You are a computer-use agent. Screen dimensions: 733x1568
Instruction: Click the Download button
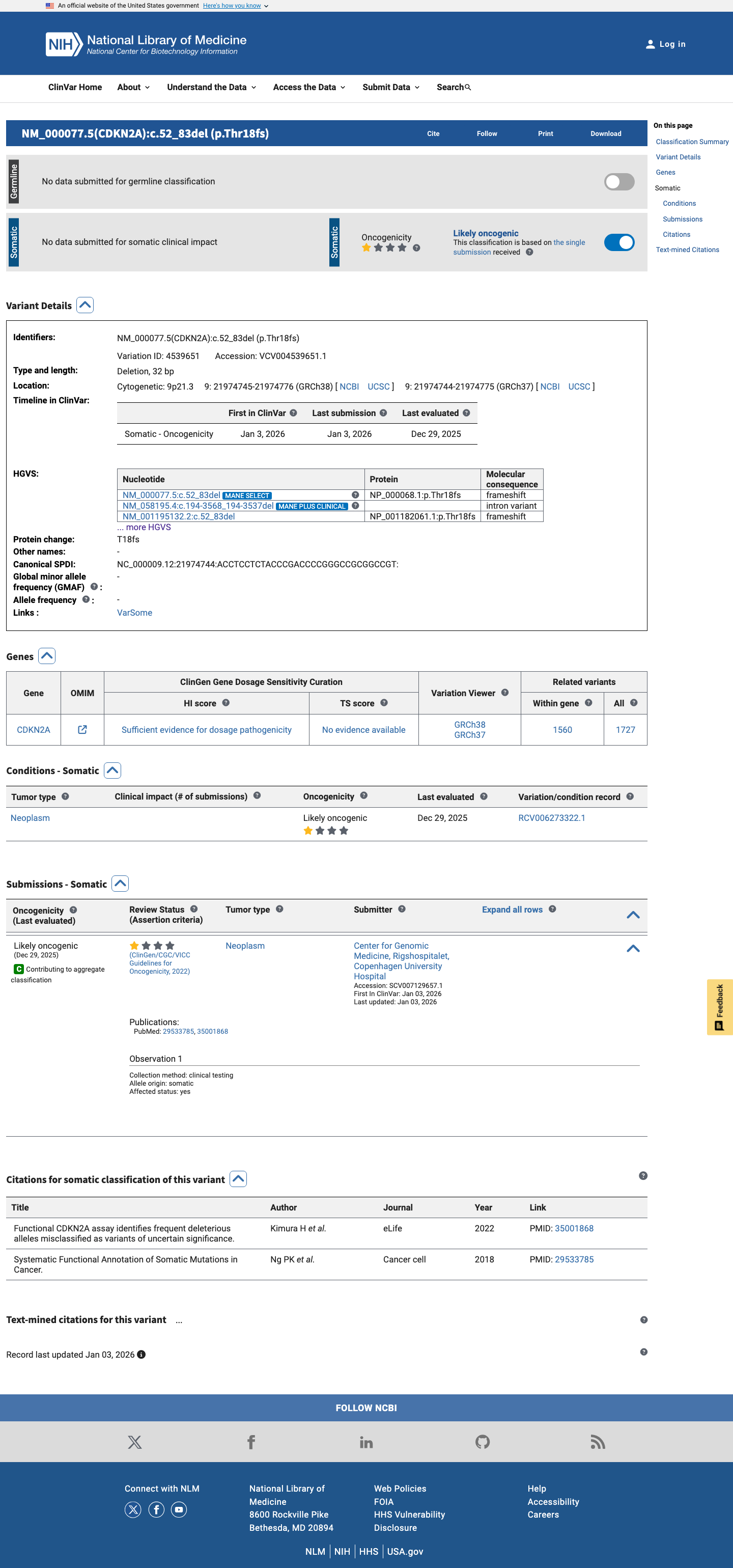(x=605, y=134)
